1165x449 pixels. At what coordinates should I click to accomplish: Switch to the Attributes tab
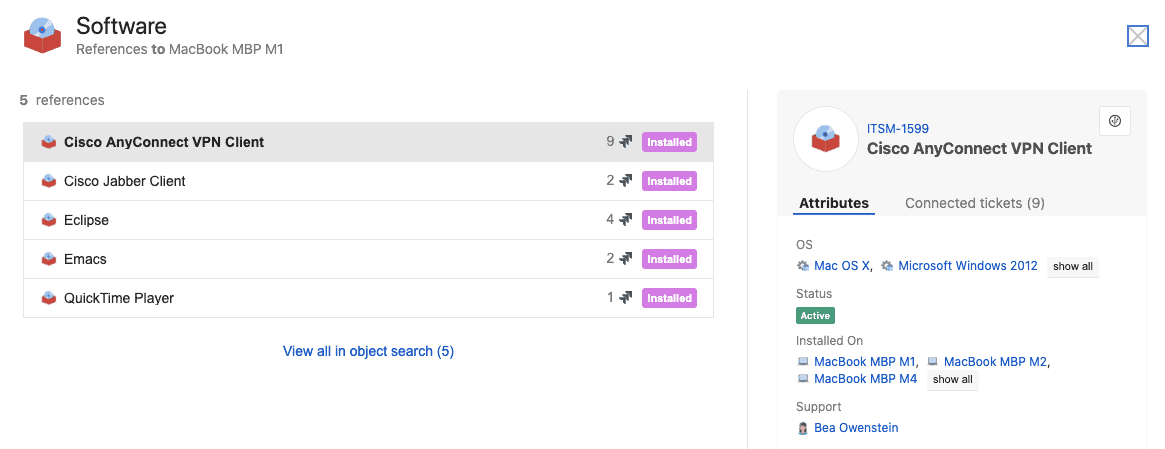[834, 203]
